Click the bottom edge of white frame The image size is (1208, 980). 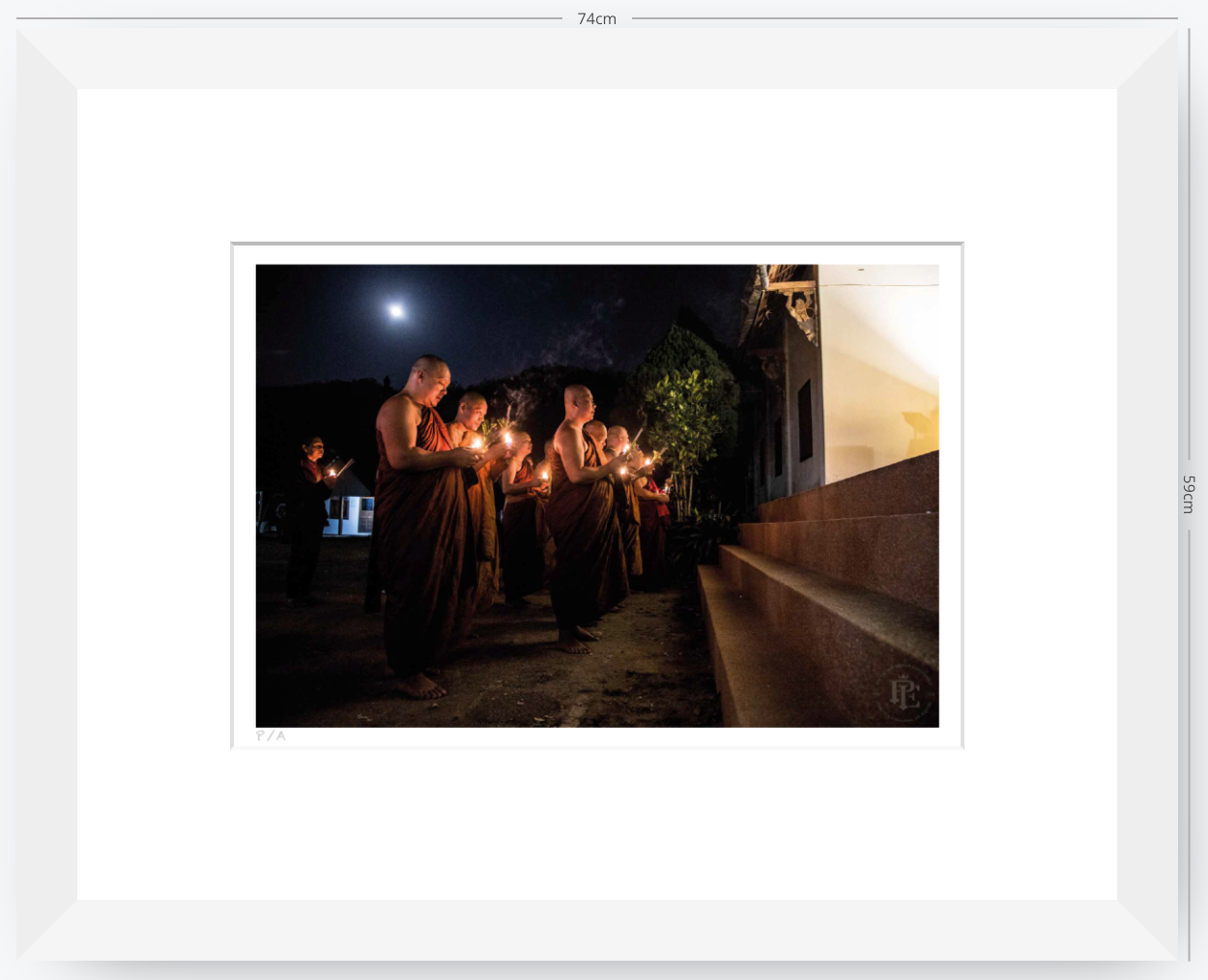coord(596,930)
